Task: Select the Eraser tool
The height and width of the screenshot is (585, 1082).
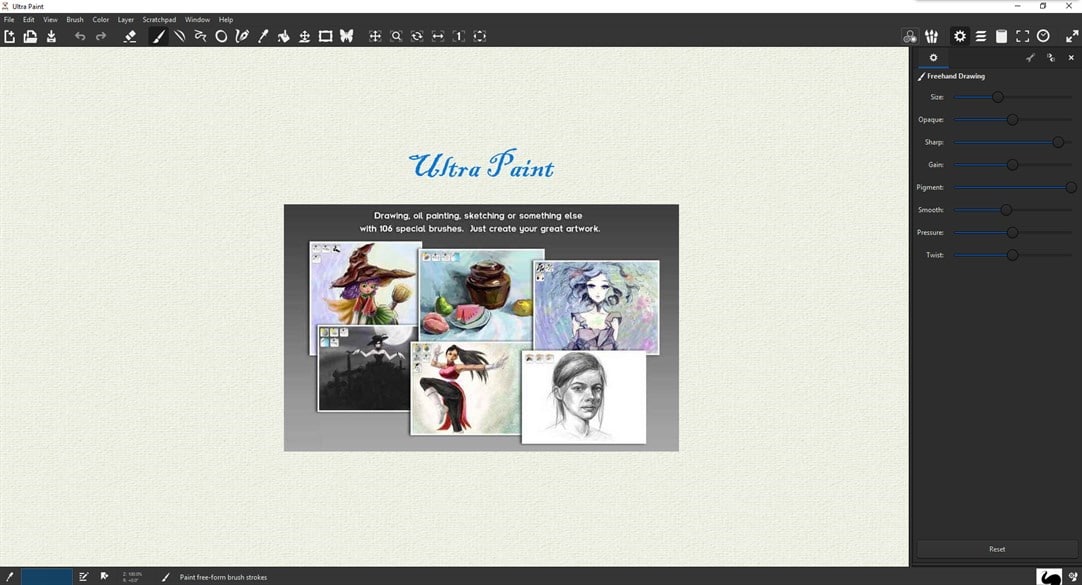Action: click(130, 36)
